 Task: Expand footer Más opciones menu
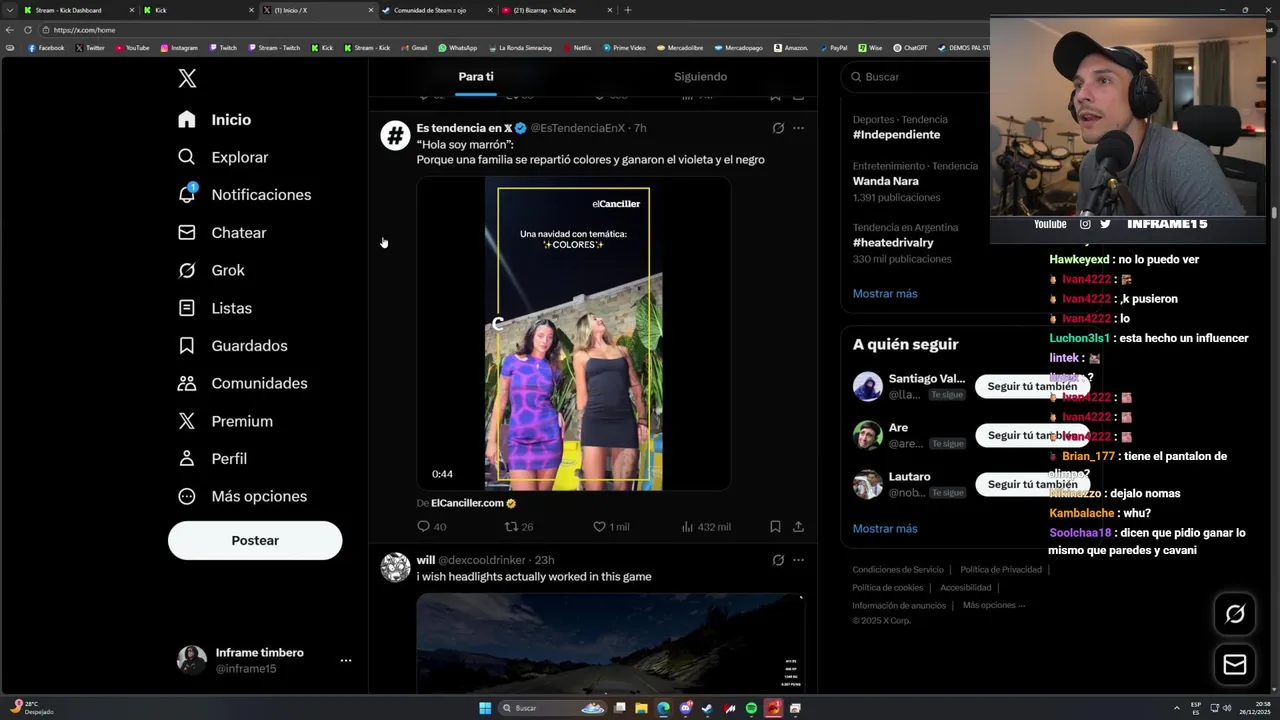(994, 605)
